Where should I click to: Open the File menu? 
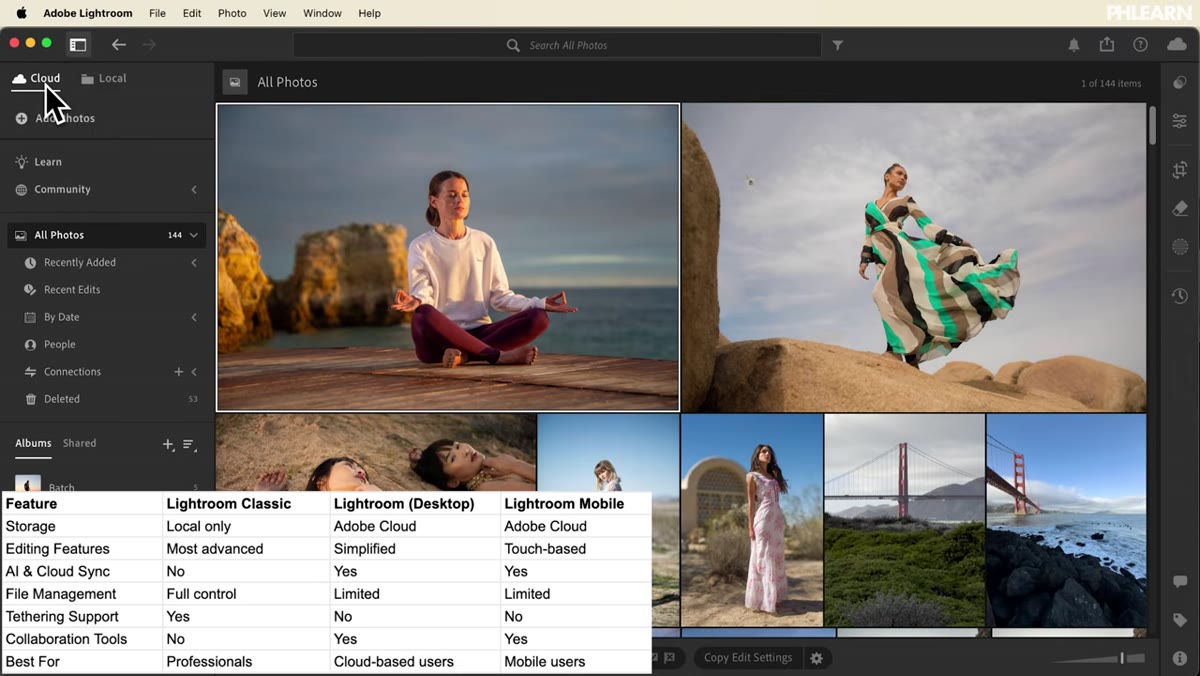pos(157,13)
